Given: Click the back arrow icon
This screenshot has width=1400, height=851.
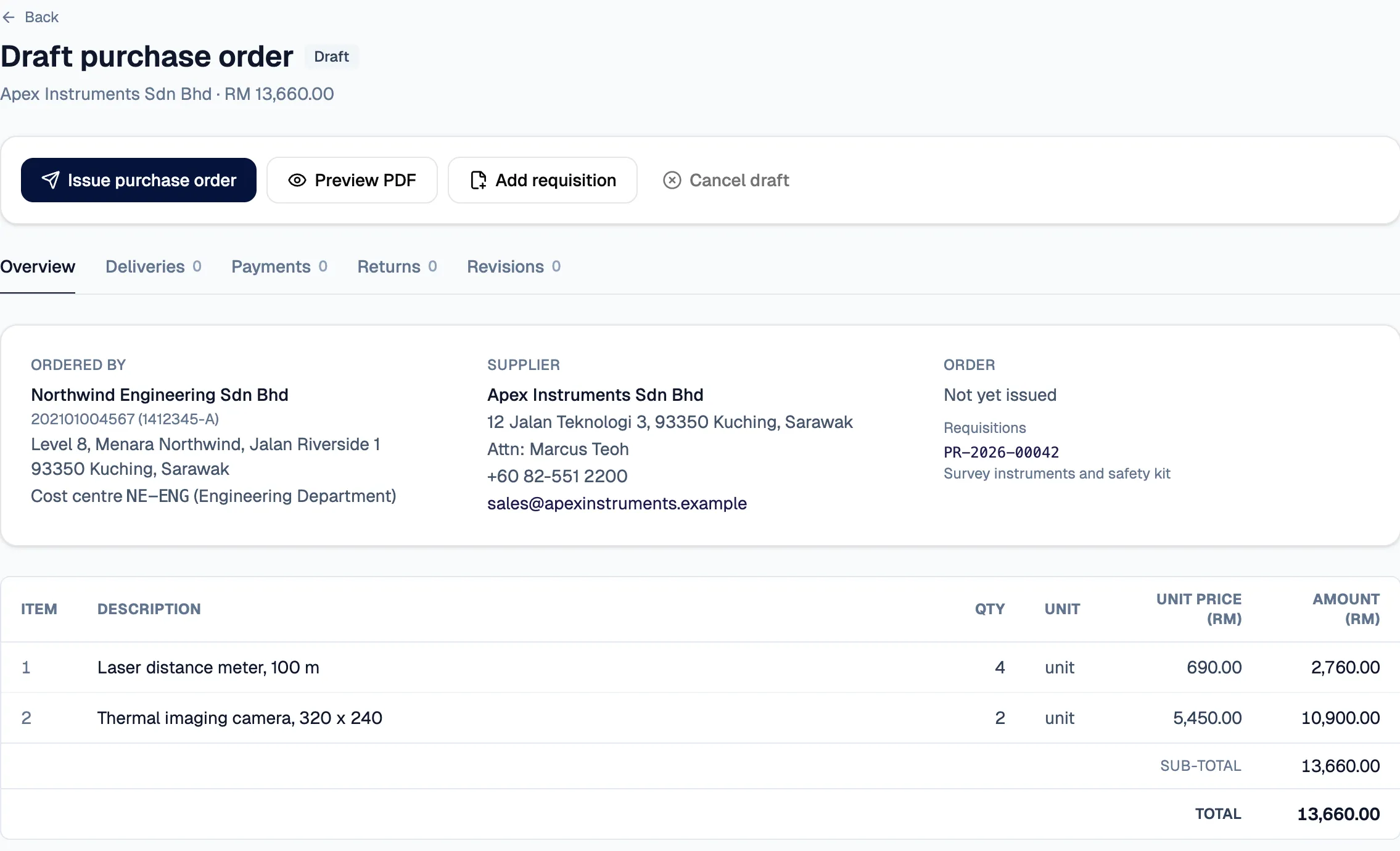Looking at the screenshot, I should point(9,17).
